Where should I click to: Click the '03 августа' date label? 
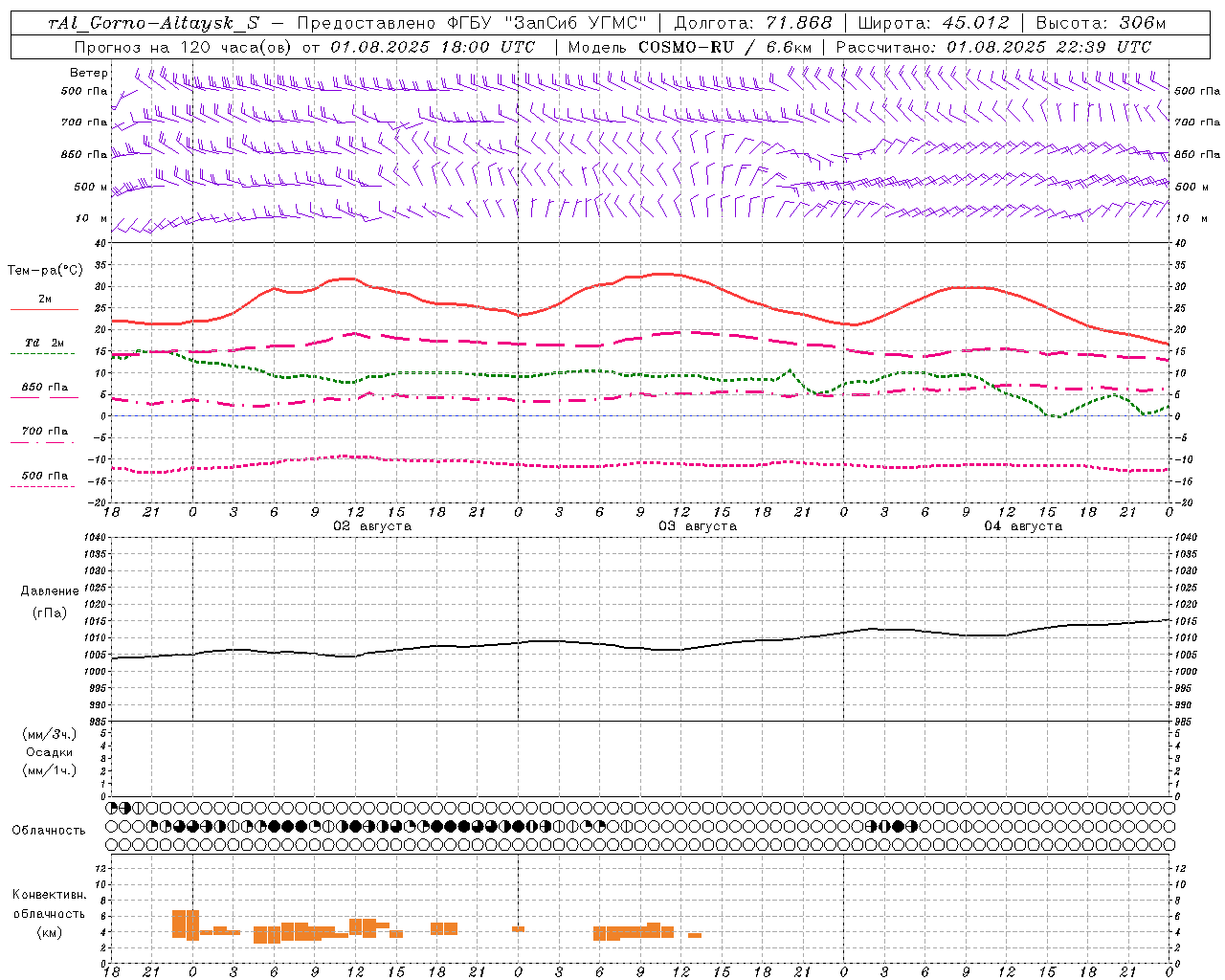[698, 526]
